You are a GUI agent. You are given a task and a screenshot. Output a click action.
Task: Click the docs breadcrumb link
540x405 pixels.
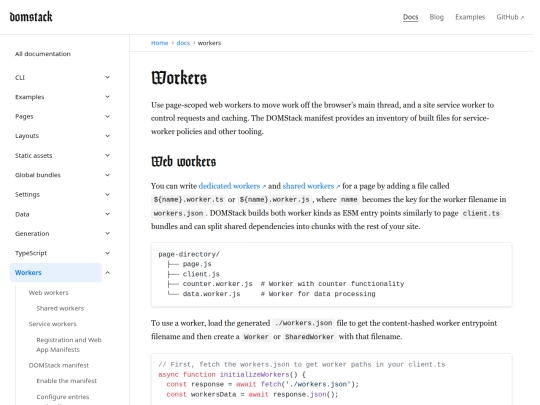pos(183,43)
